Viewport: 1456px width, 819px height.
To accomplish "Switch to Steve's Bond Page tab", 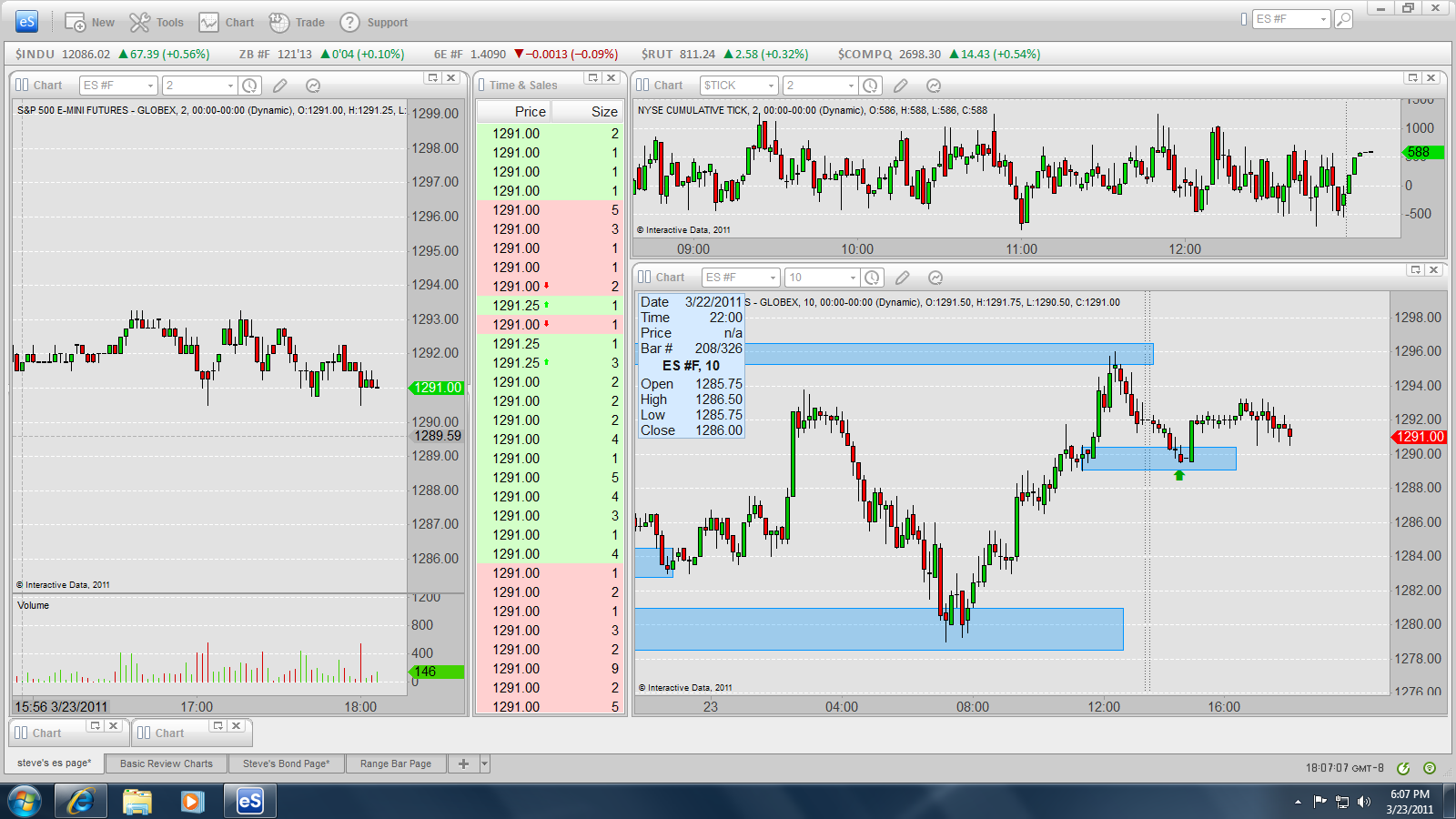I will pyautogui.click(x=287, y=763).
